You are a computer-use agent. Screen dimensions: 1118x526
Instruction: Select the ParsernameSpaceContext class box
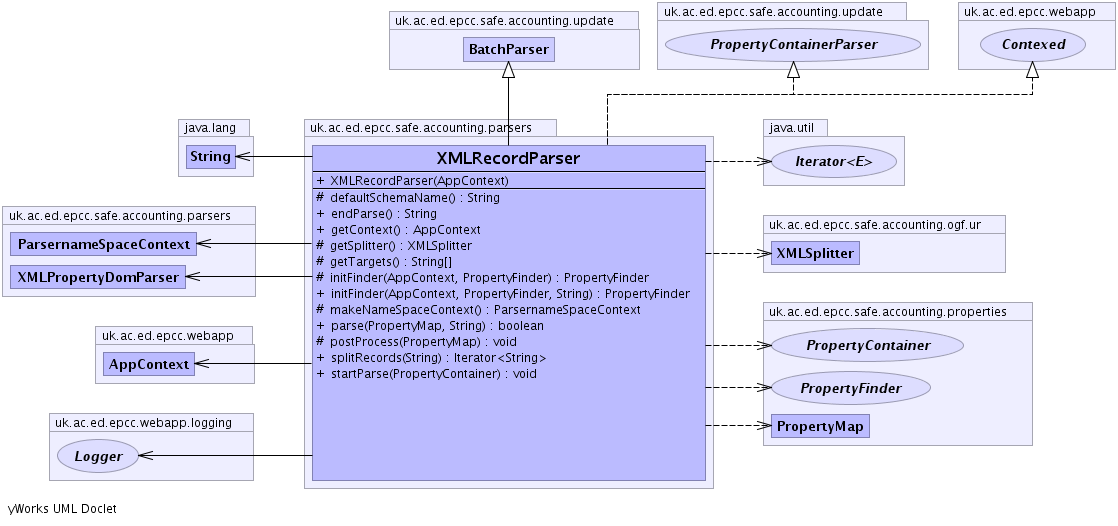pyautogui.click(x=104, y=243)
